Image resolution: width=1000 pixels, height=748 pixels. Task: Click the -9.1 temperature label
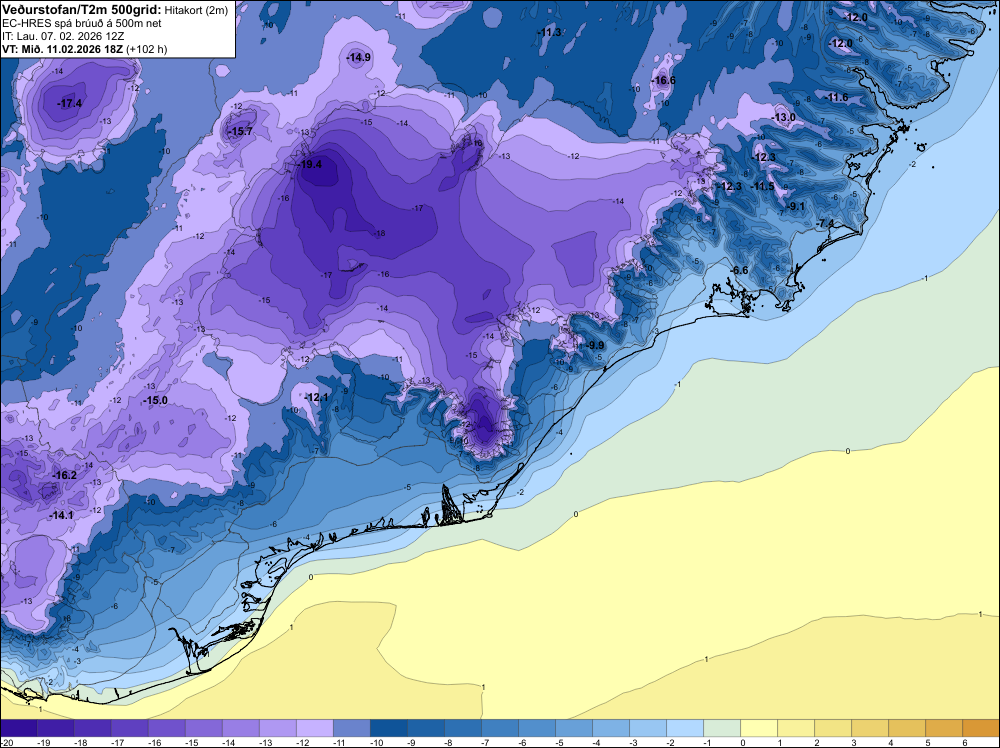pyautogui.click(x=796, y=206)
